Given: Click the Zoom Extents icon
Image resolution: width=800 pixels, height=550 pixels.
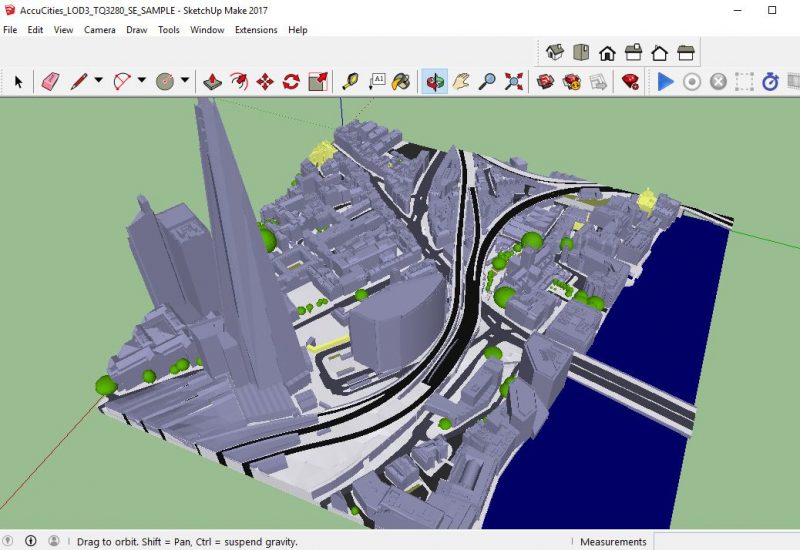Looking at the screenshot, I should pos(514,81).
